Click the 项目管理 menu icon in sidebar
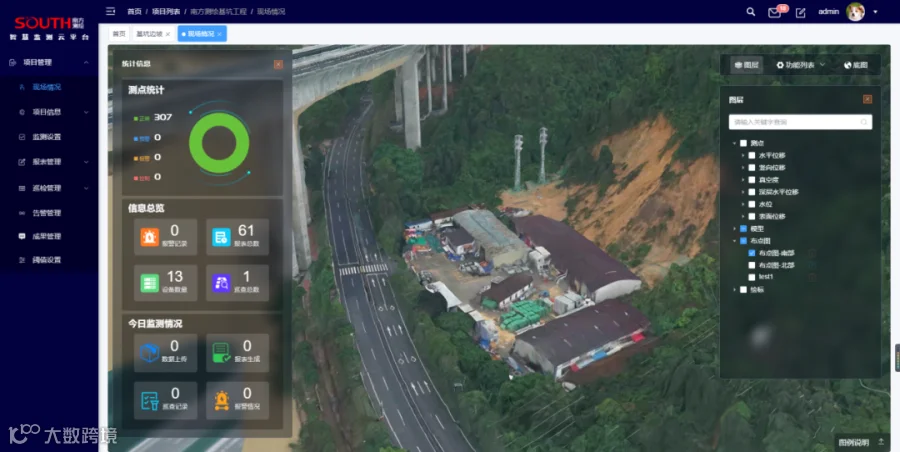Image resolution: width=900 pixels, height=452 pixels. coord(13,62)
